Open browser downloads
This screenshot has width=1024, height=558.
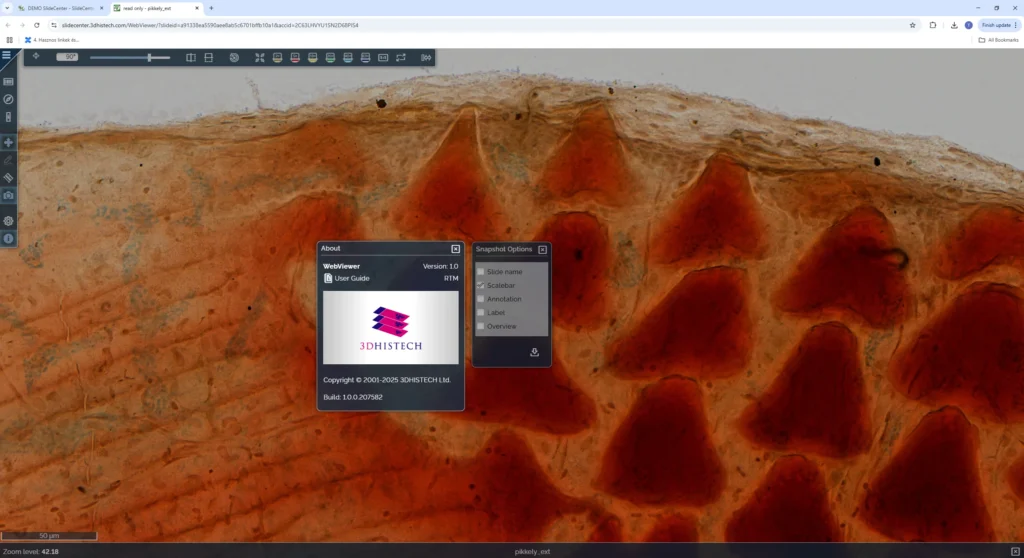(x=954, y=25)
